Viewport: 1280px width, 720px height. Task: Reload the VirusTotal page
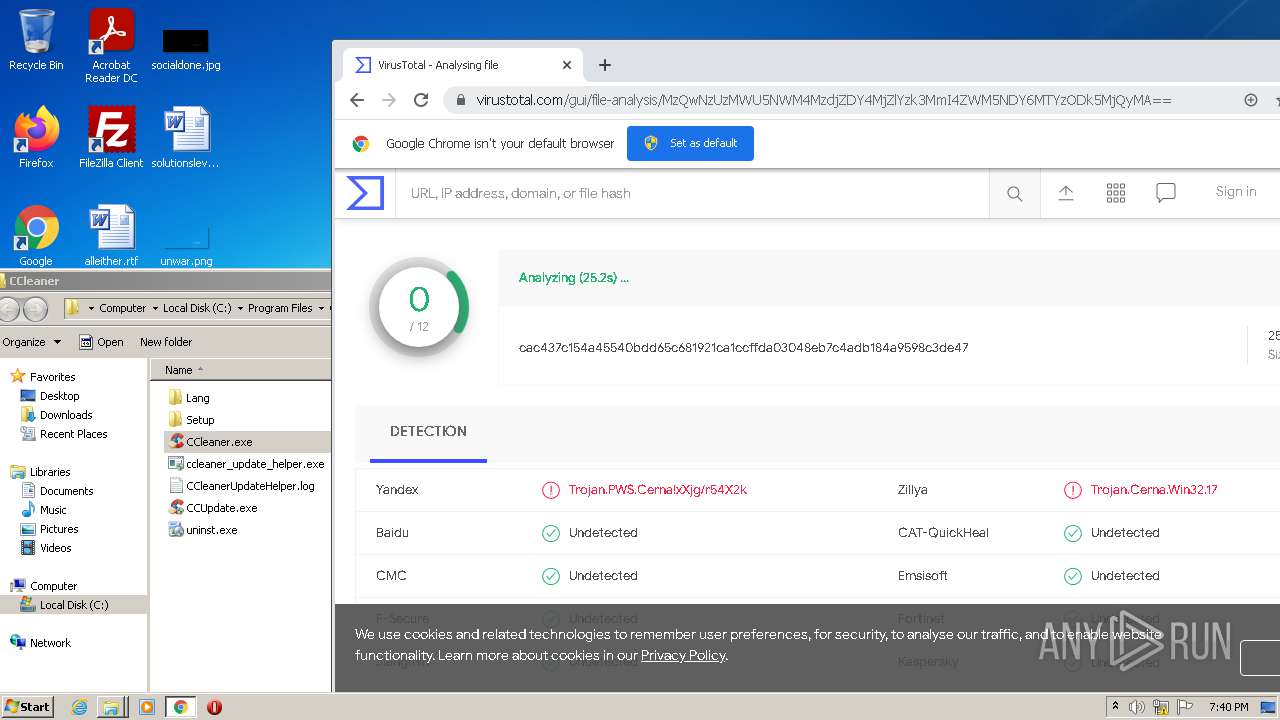coord(421,100)
